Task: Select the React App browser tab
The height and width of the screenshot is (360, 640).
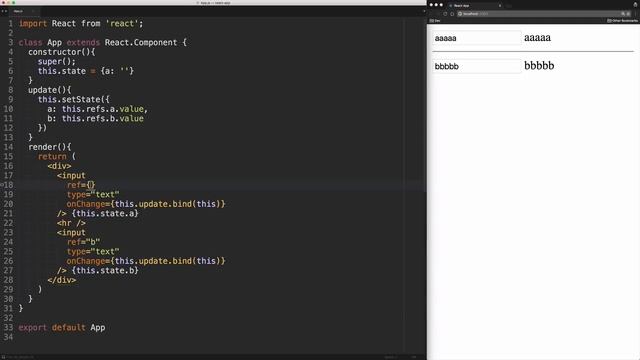Action: click(x=476, y=6)
